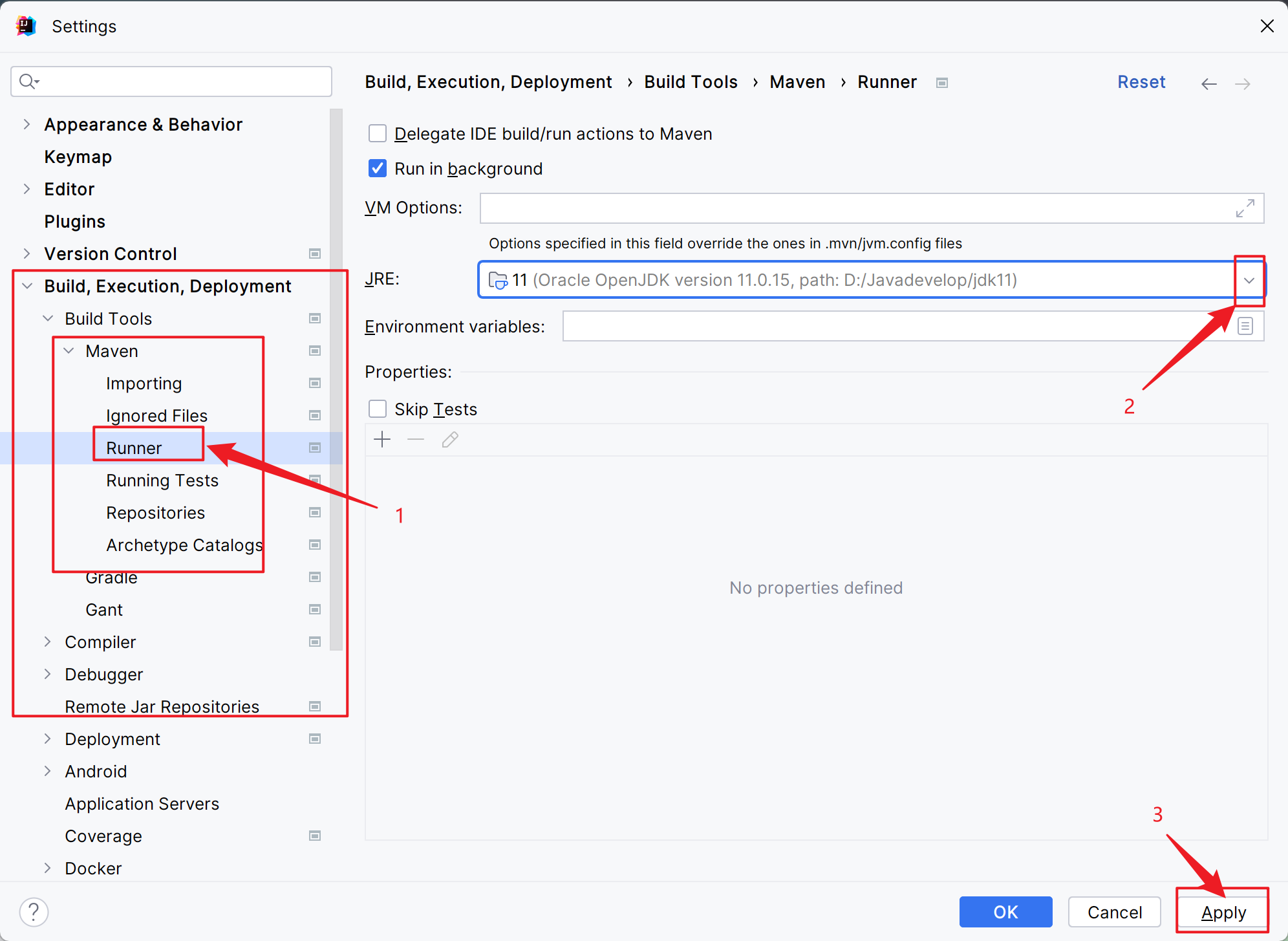1288x941 pixels.
Task: Expand Appearance & Behavior section
Action: point(27,124)
